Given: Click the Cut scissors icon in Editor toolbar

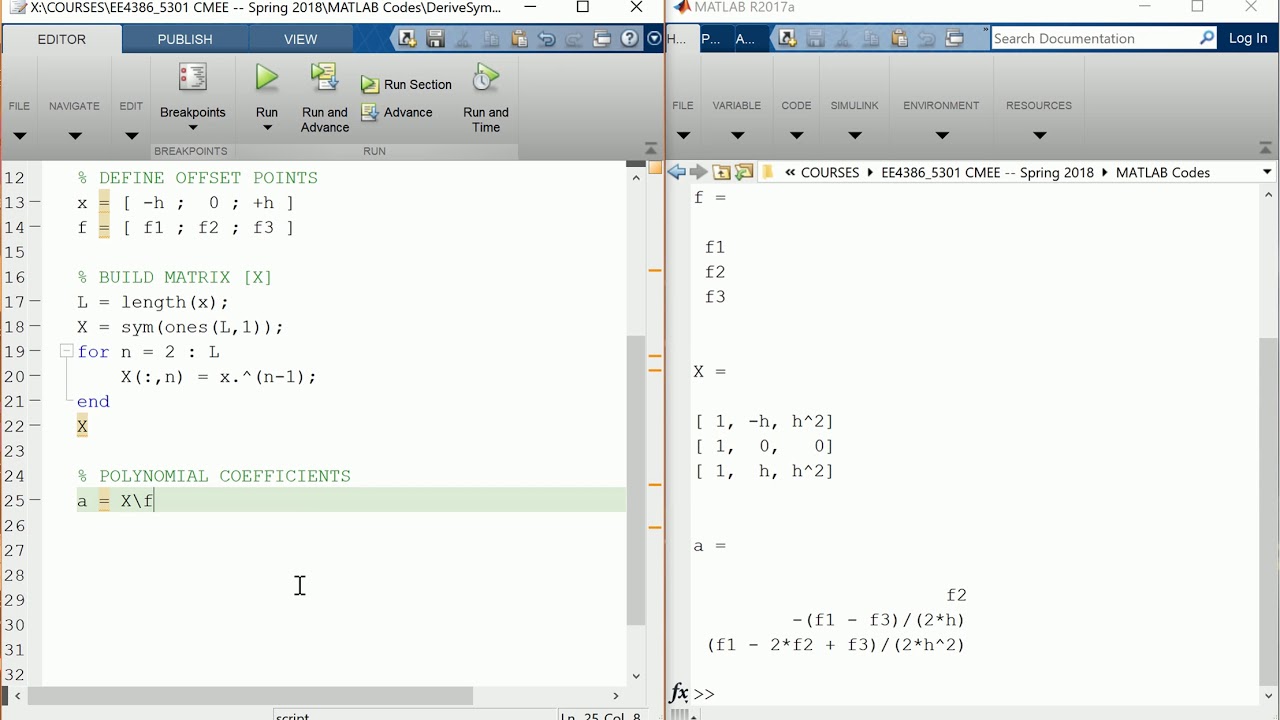Looking at the screenshot, I should pyautogui.click(x=463, y=39).
